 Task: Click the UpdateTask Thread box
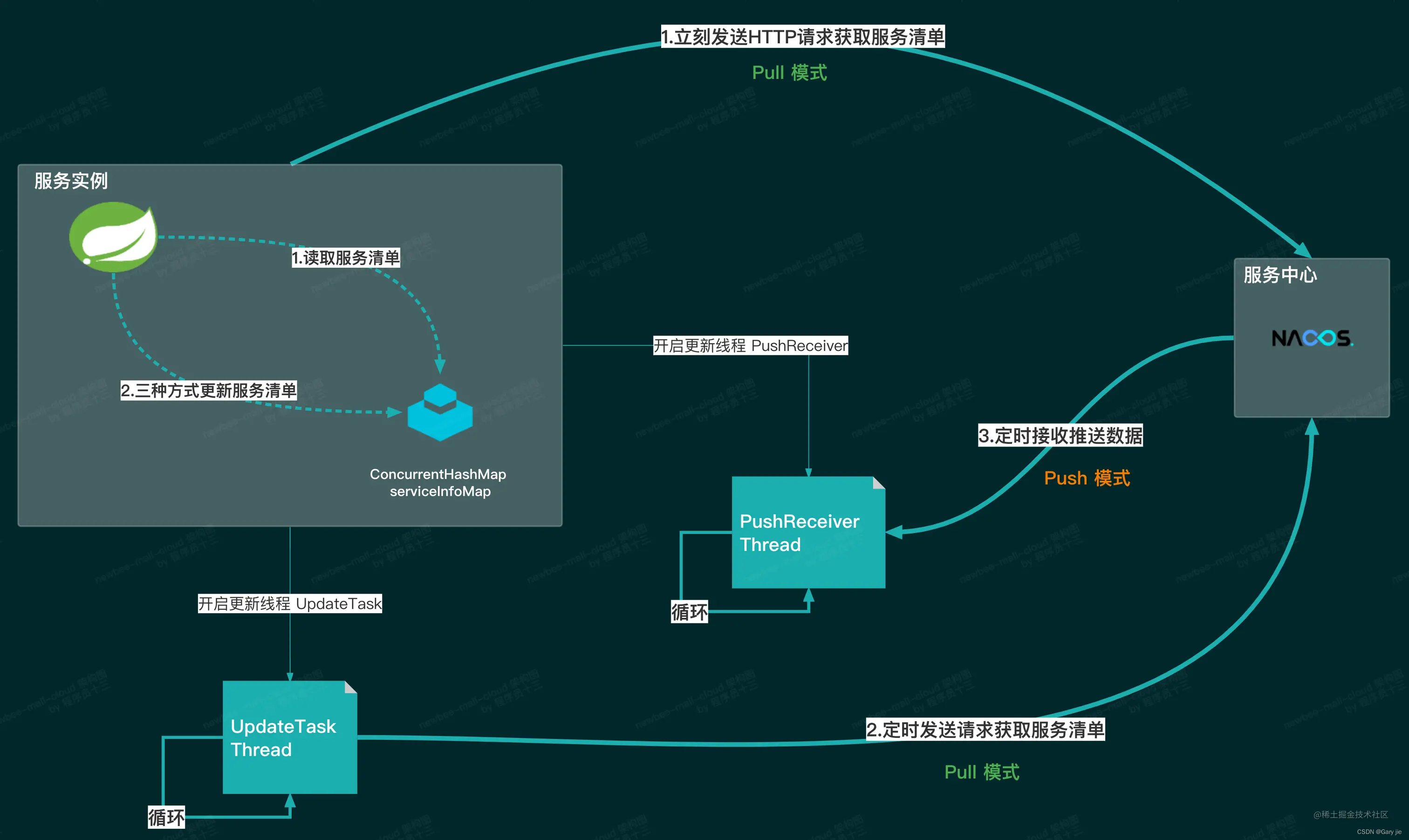pos(289,738)
